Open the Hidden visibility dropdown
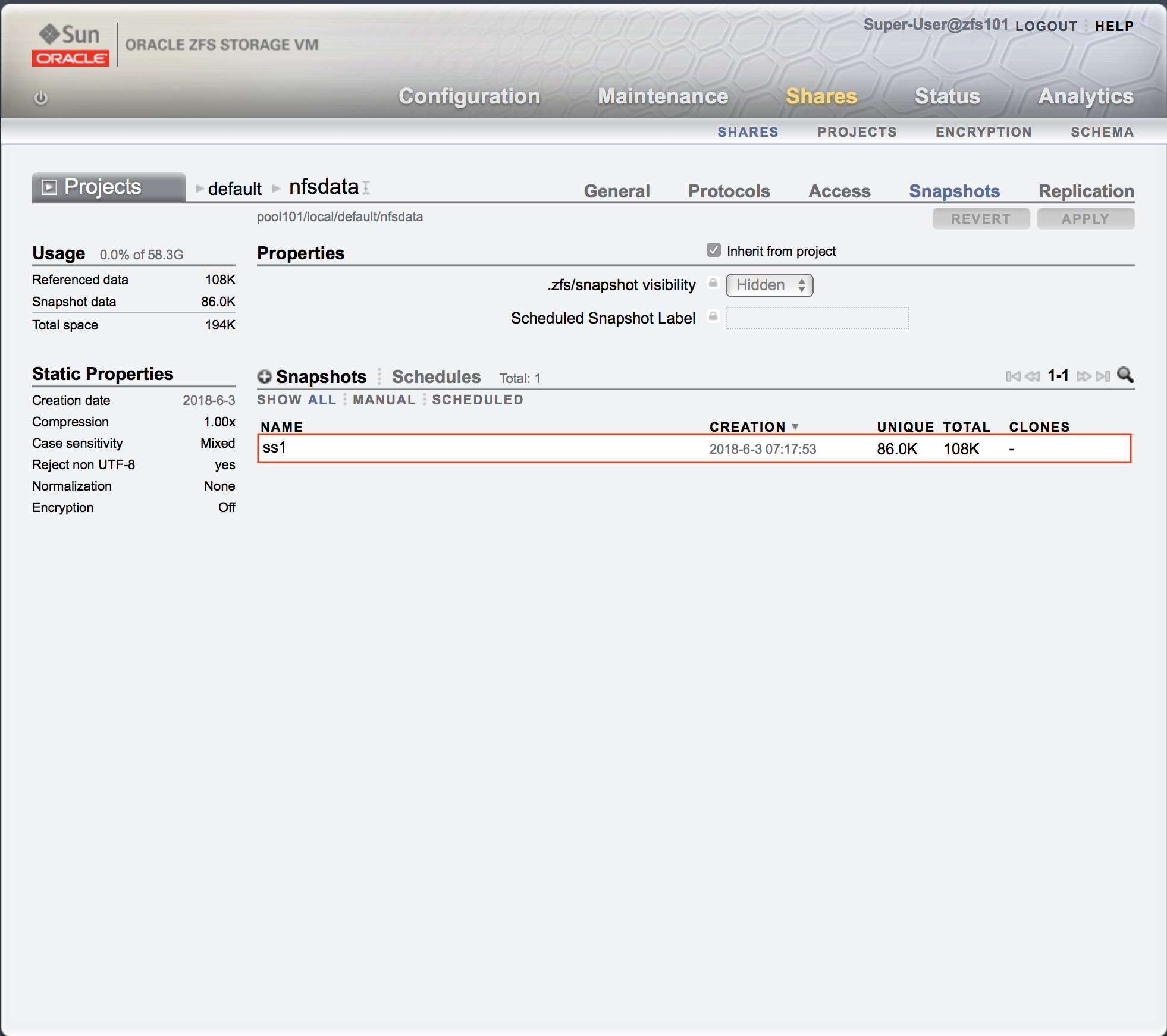 pyautogui.click(x=769, y=285)
